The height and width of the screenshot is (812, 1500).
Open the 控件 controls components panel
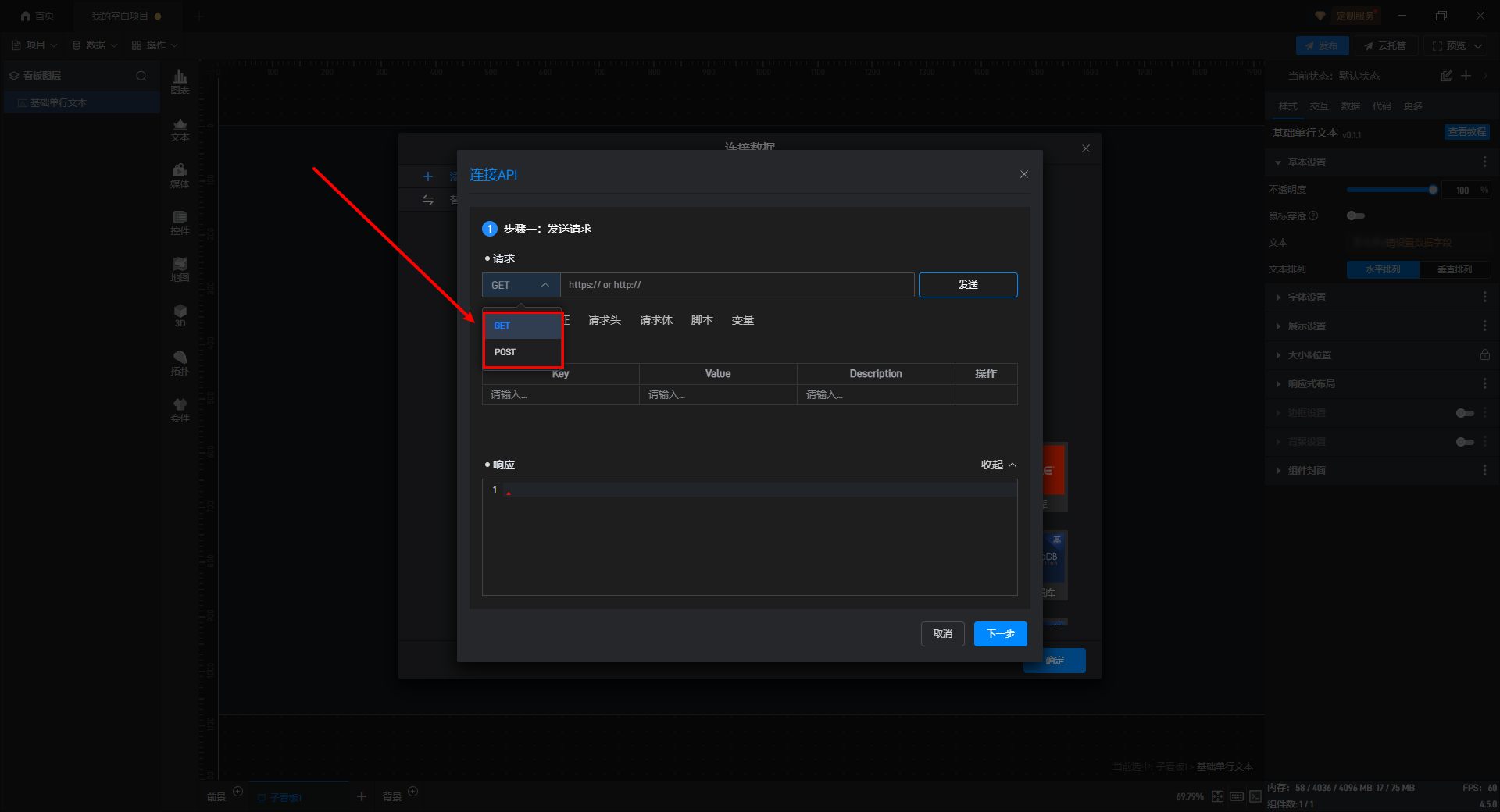[180, 223]
